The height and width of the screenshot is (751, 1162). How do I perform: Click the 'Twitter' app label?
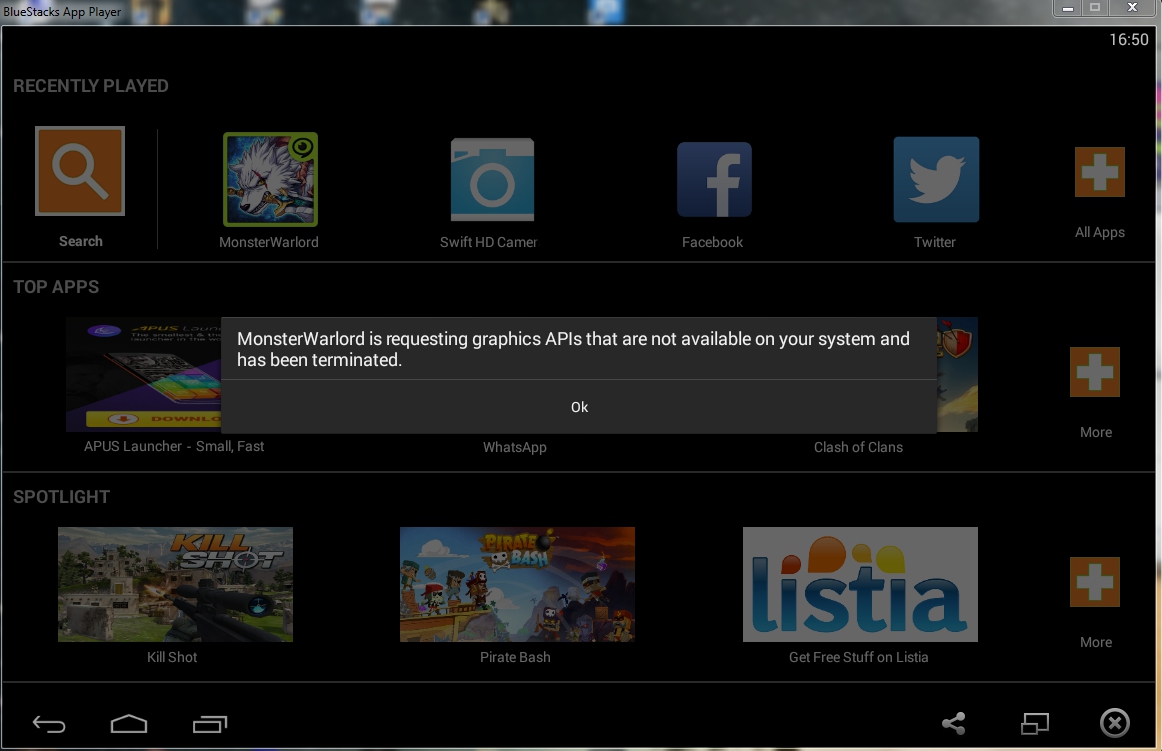(x=934, y=242)
